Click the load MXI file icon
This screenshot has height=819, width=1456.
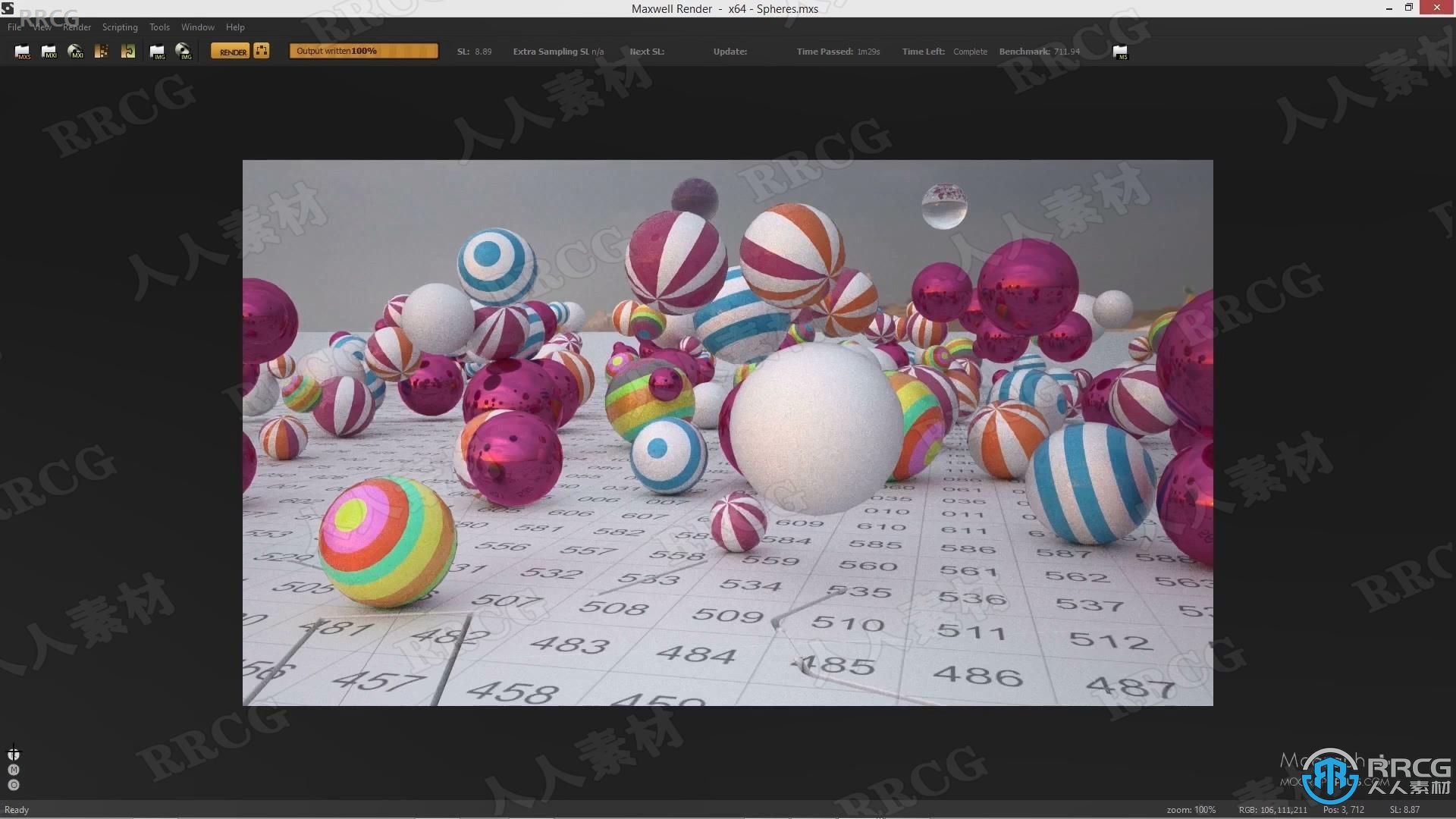pos(49,52)
